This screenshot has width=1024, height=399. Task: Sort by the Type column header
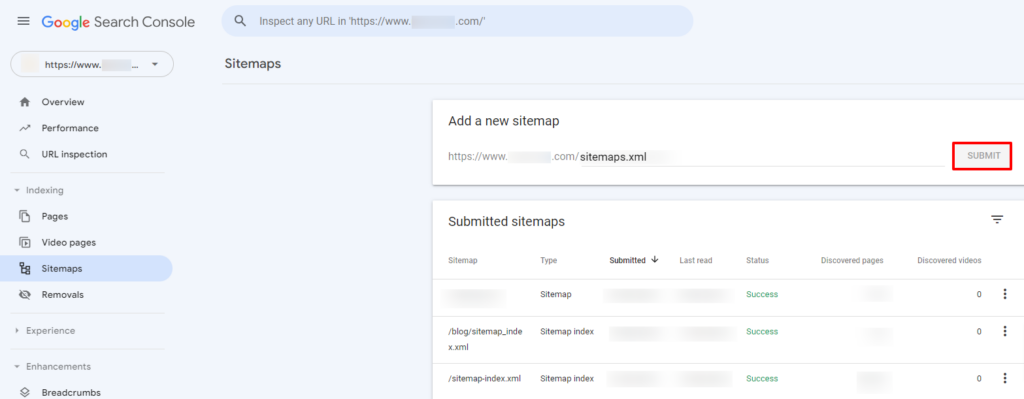(549, 260)
